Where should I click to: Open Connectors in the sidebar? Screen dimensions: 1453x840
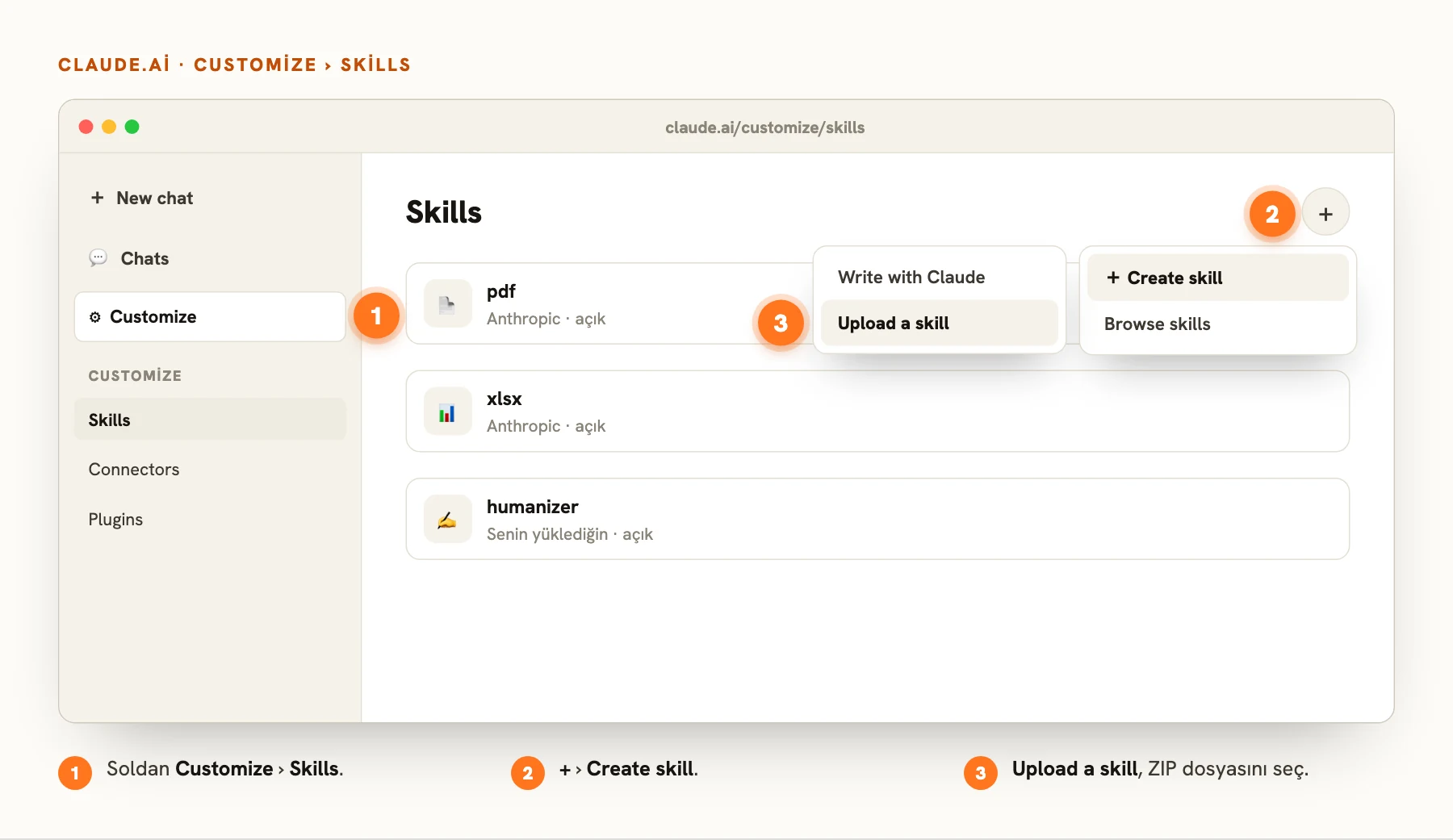point(210,470)
